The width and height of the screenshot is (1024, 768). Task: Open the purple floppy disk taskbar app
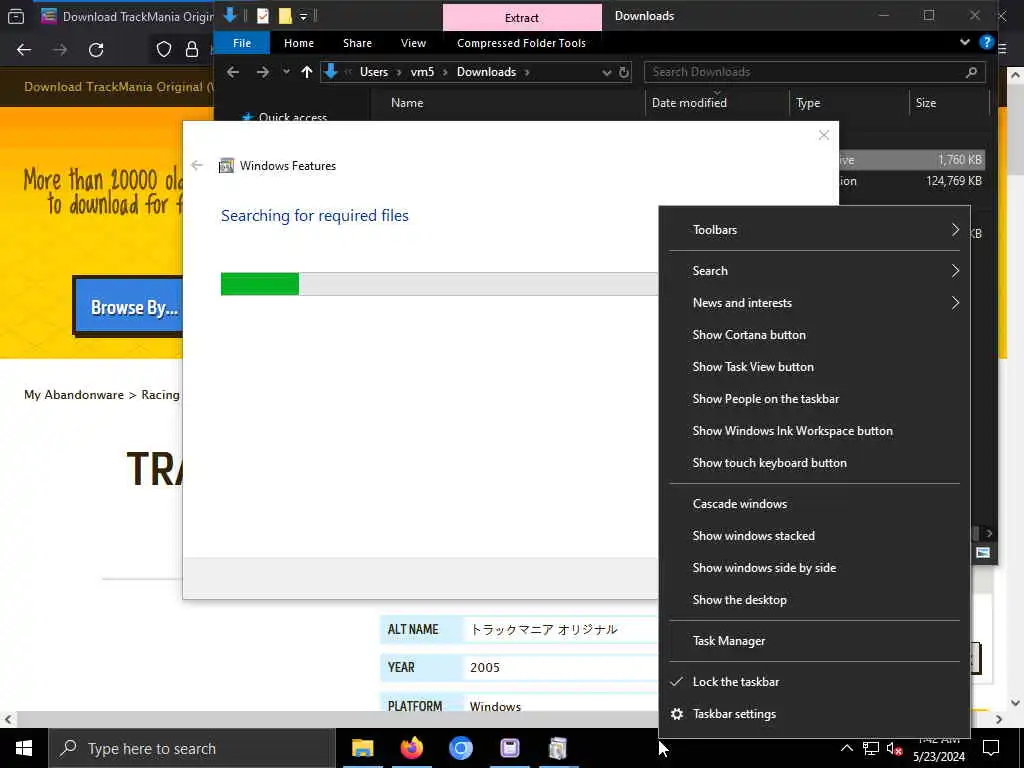click(x=509, y=748)
